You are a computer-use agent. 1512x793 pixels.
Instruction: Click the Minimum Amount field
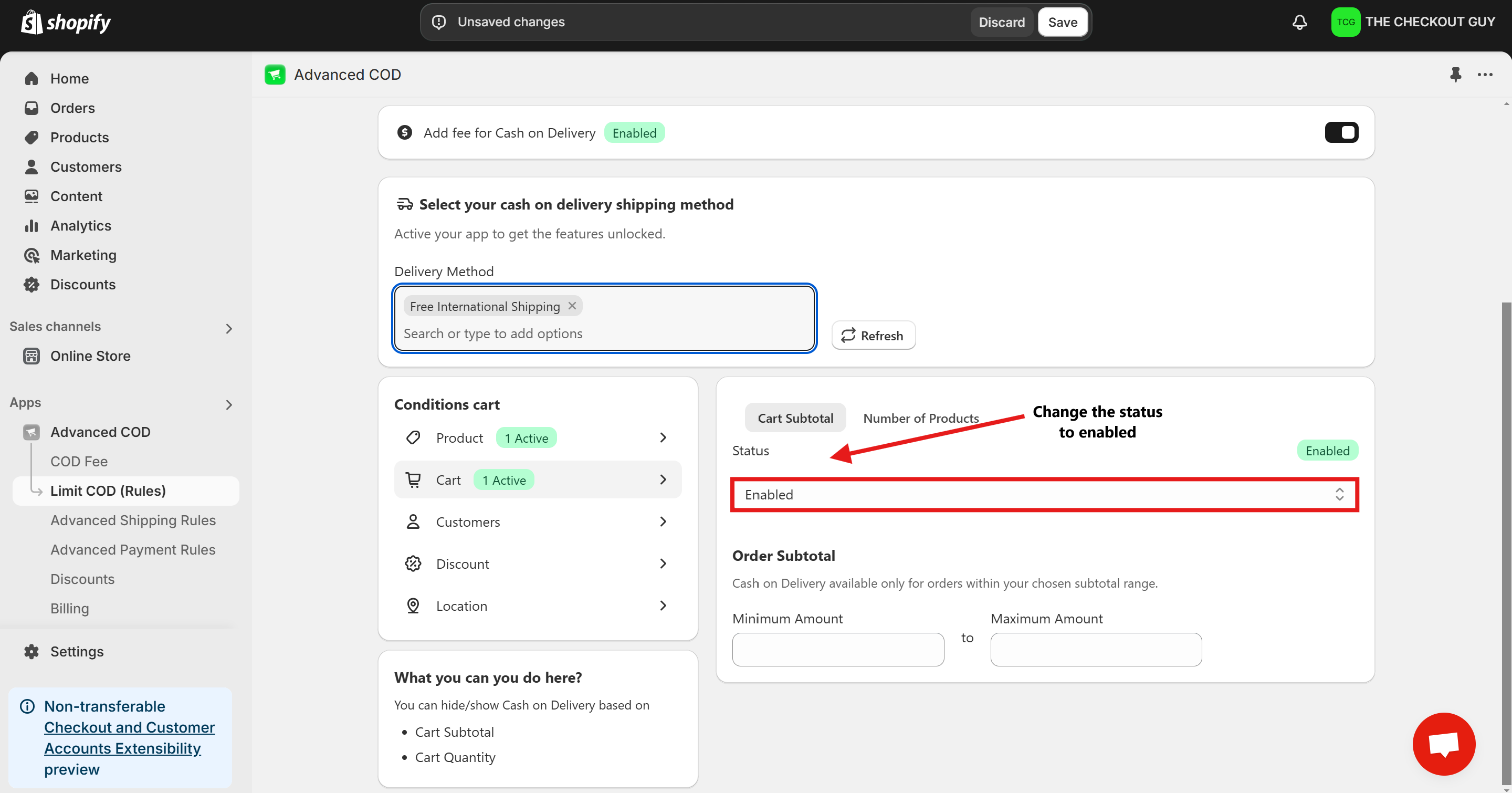(x=837, y=649)
